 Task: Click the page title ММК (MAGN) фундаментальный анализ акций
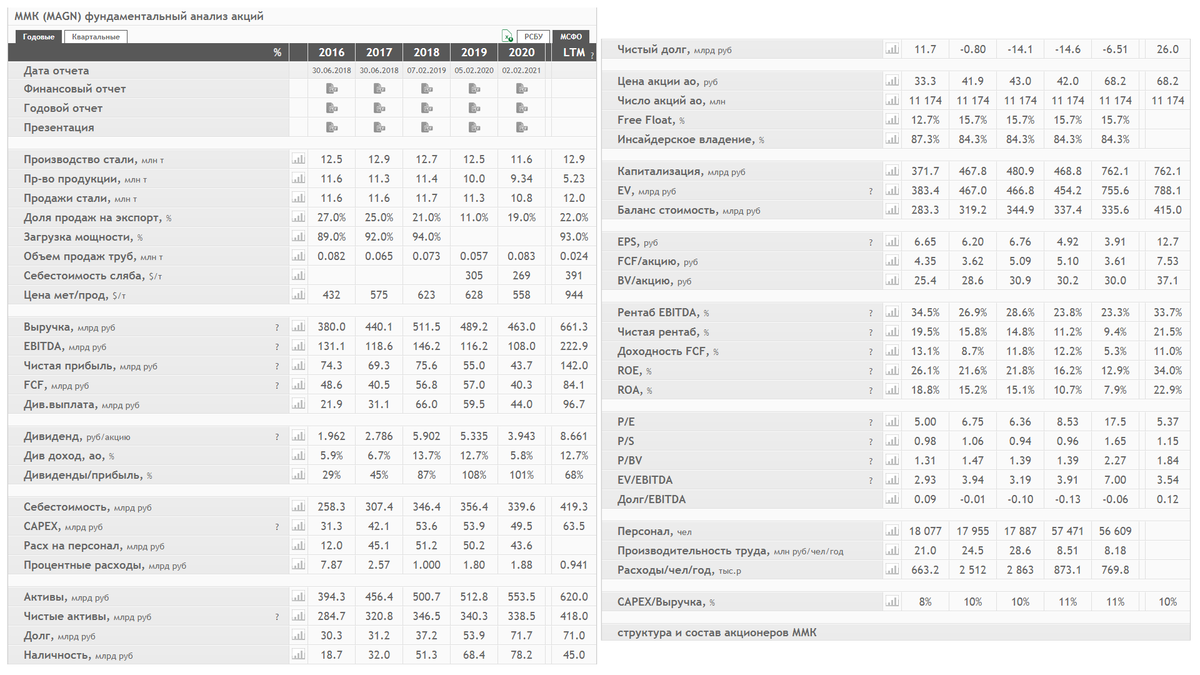139,17
